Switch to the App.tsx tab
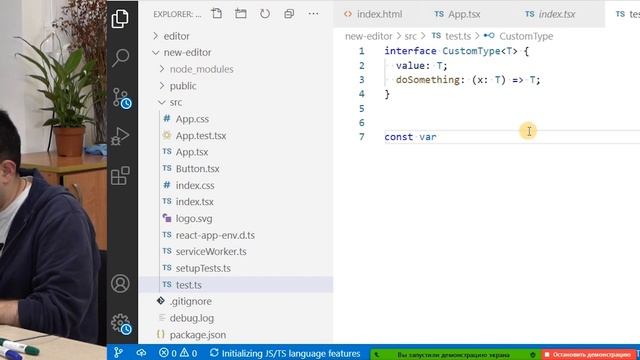 tap(457, 14)
